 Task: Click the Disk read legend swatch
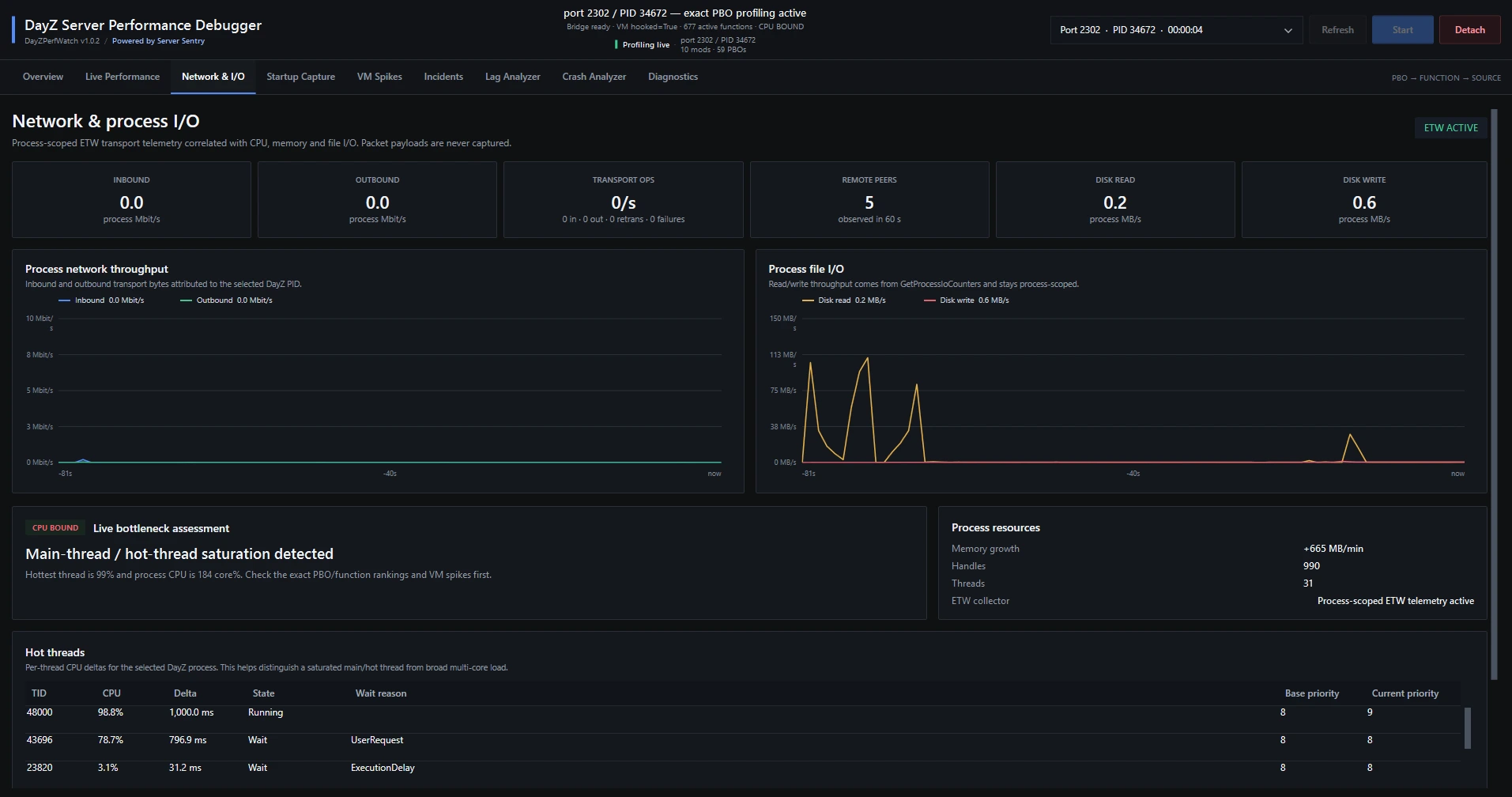[x=808, y=300]
